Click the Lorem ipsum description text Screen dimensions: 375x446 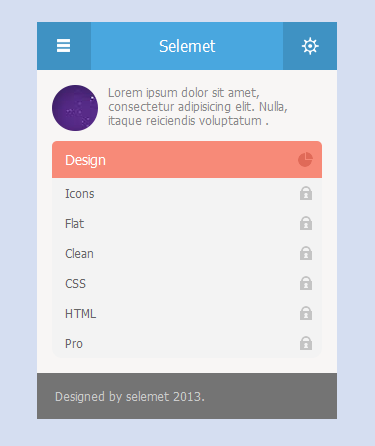(x=198, y=107)
